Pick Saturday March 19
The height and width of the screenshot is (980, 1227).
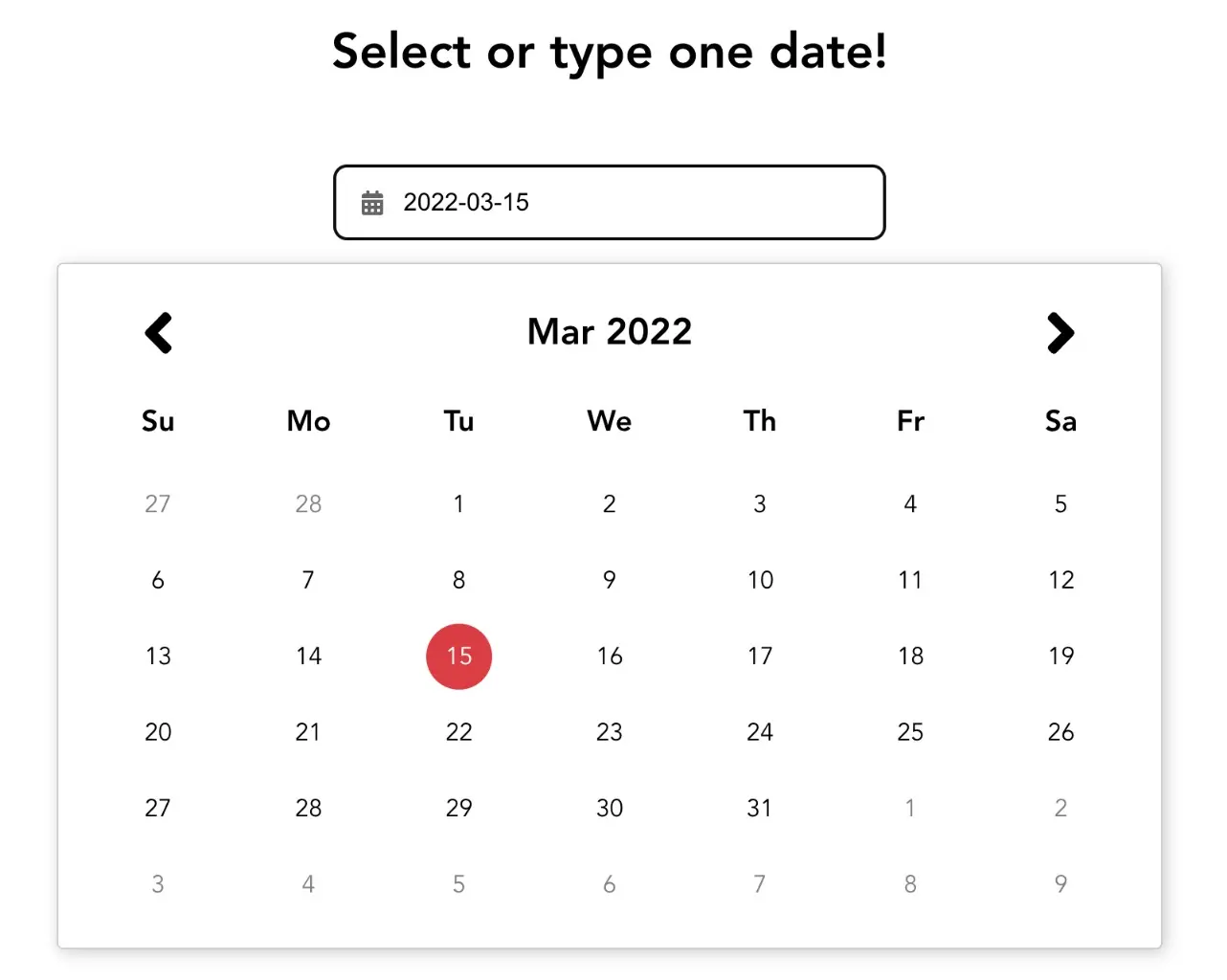point(1060,657)
